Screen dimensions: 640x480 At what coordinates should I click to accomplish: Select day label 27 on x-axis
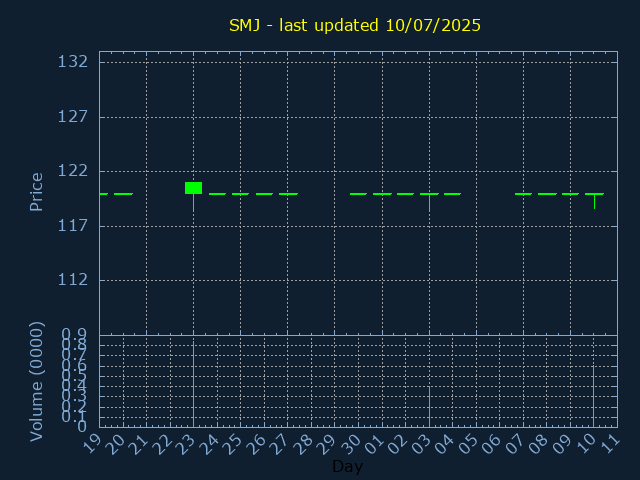pyautogui.click(x=282, y=443)
